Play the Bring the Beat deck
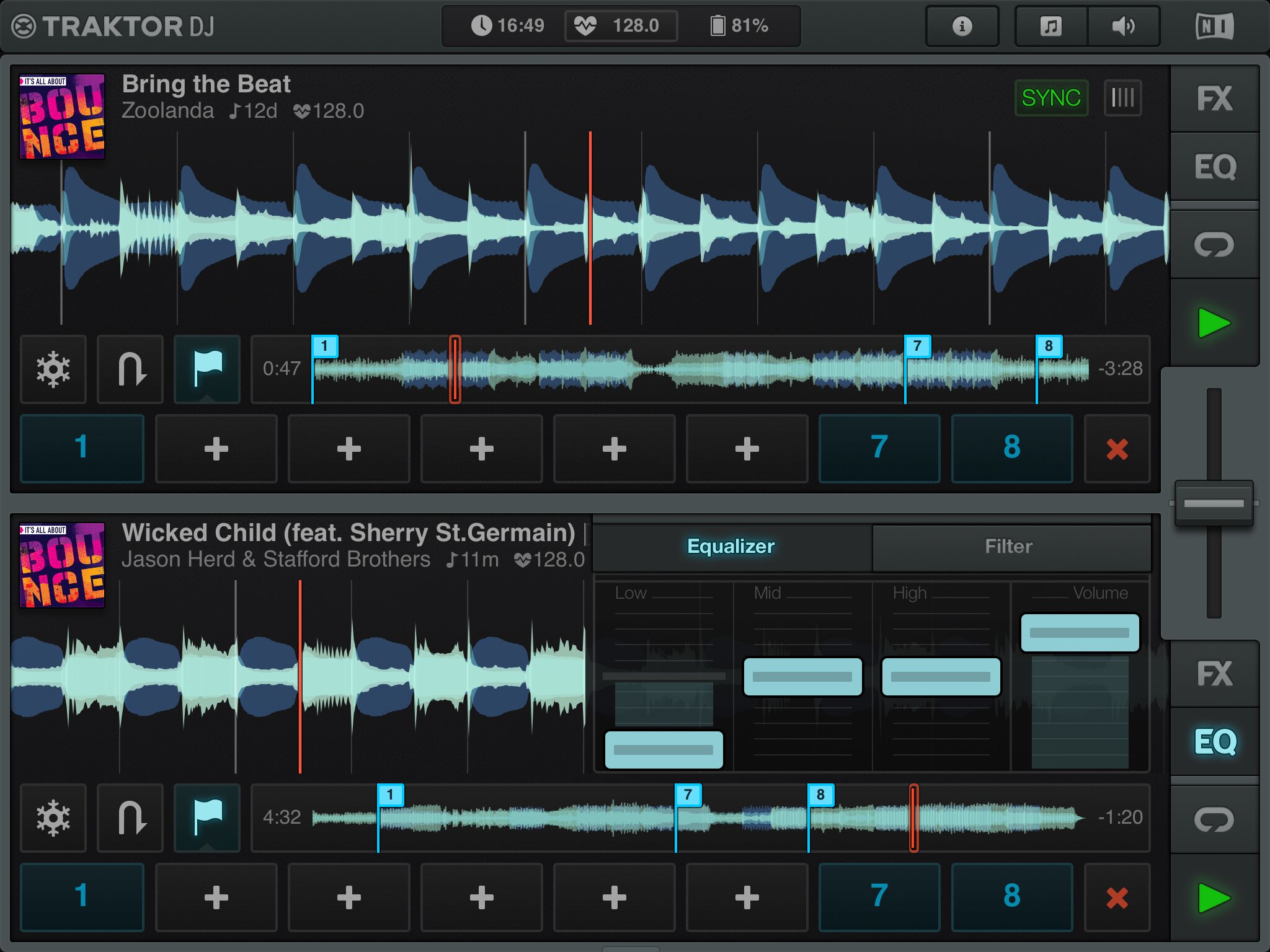 1214,323
